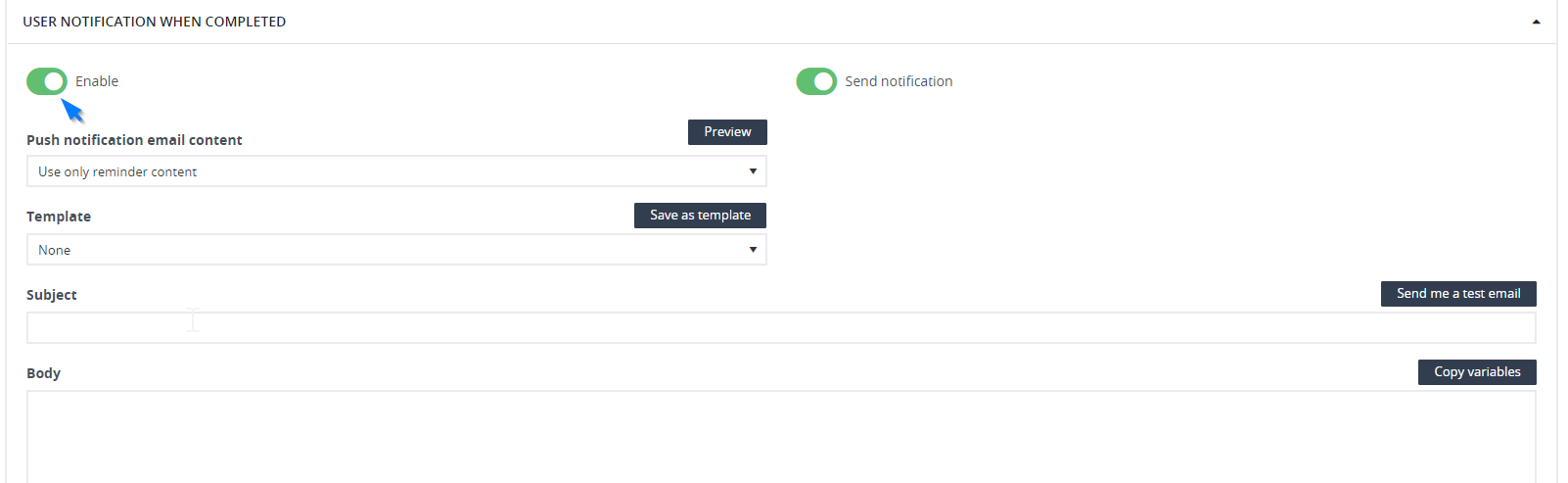This screenshot has width=1568, height=483.
Task: Open the Push notification email content dropdown
Action: tap(396, 171)
